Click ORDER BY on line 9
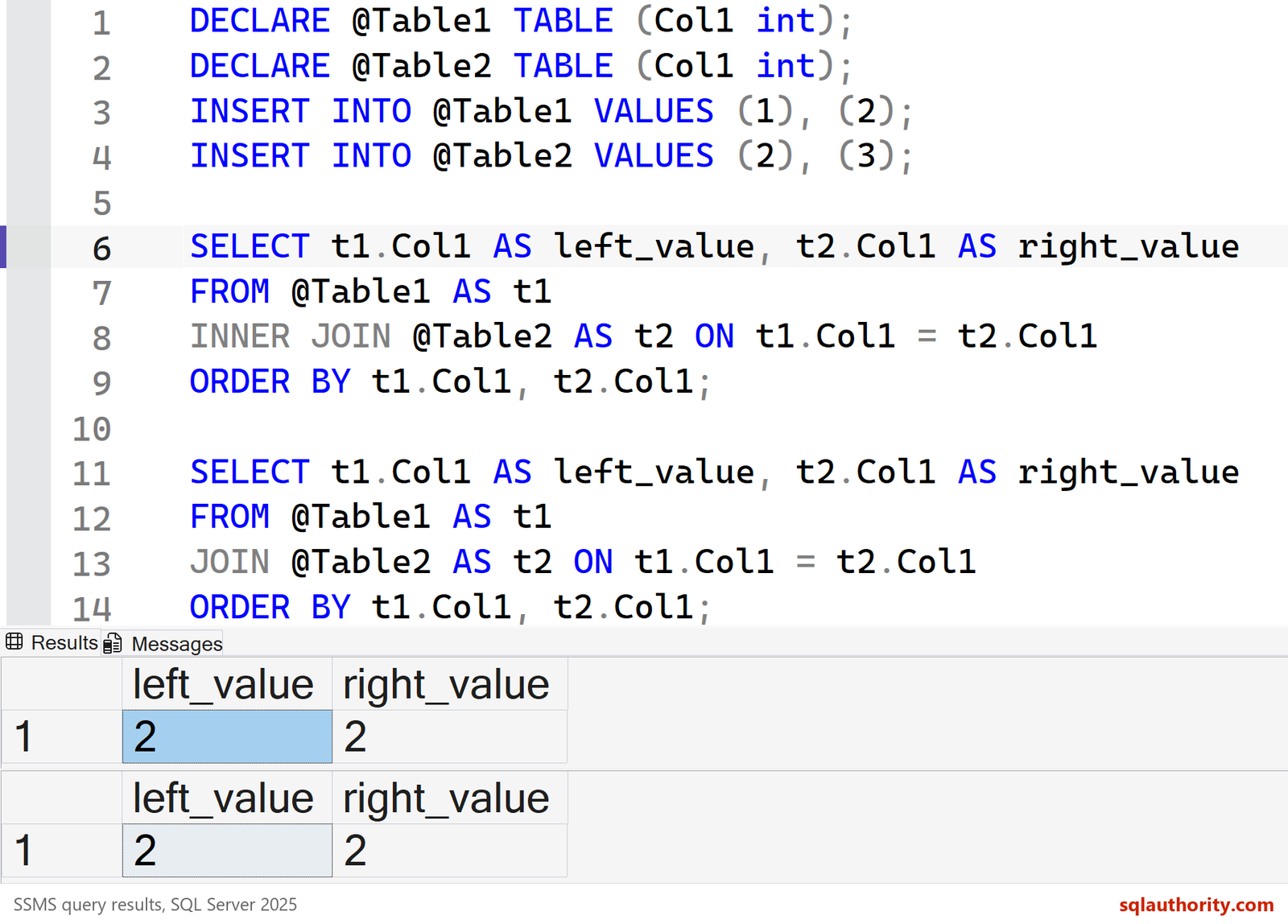The height and width of the screenshot is (924, 1288). pyautogui.click(x=270, y=382)
